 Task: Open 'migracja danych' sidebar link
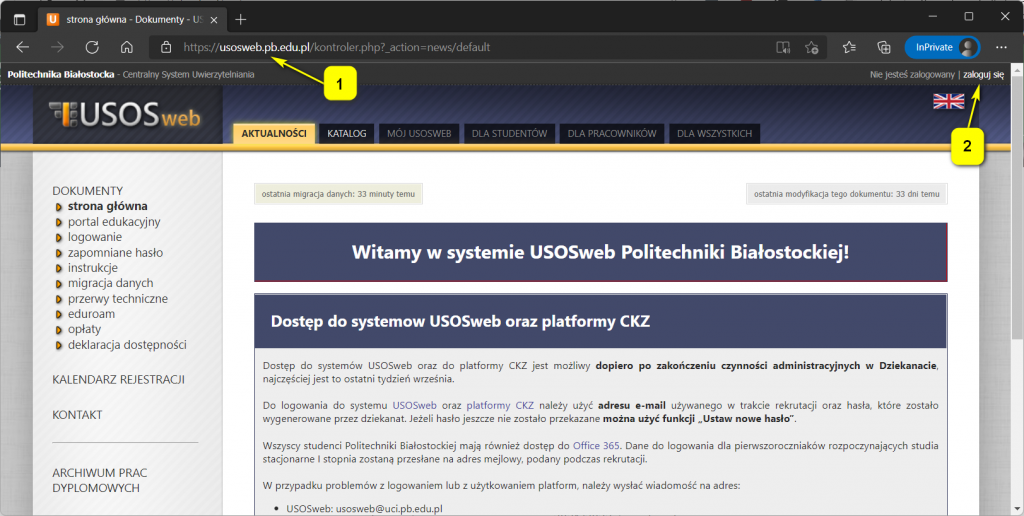pyautogui.click(x=110, y=283)
